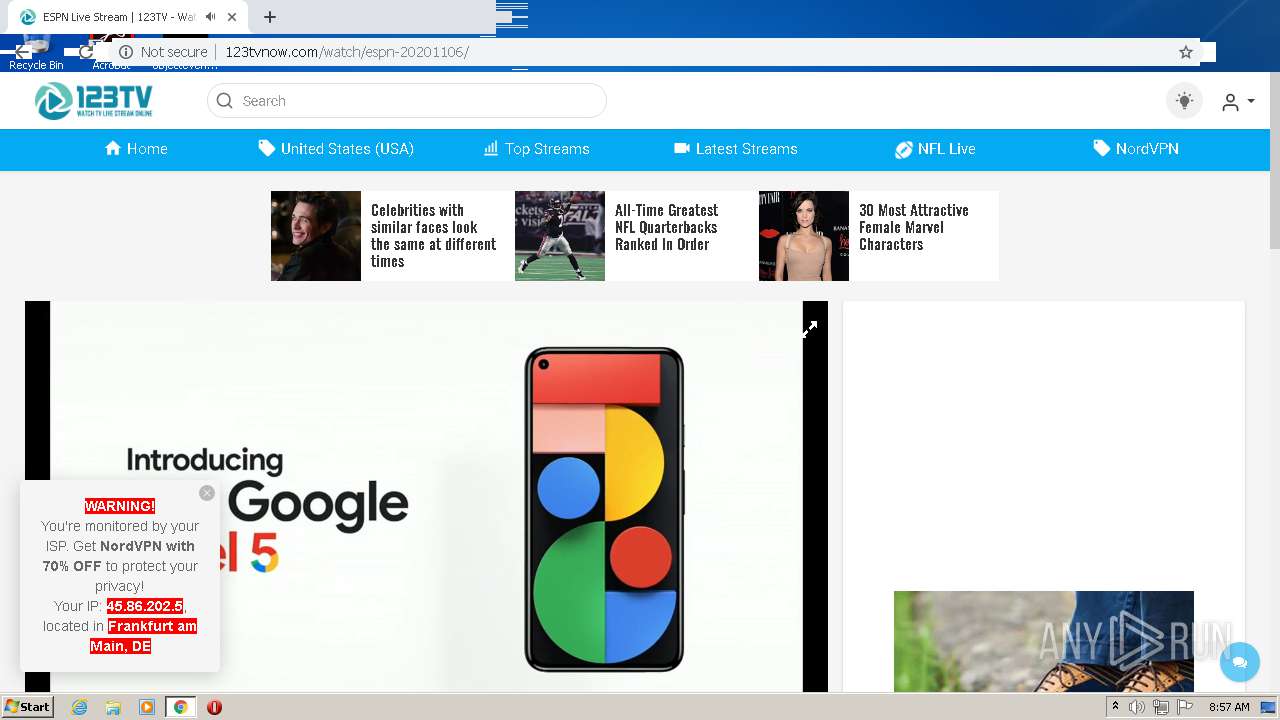Open the Recycle Bin desktop icon
The width and height of the screenshot is (1280, 720).
pyautogui.click(x=36, y=54)
